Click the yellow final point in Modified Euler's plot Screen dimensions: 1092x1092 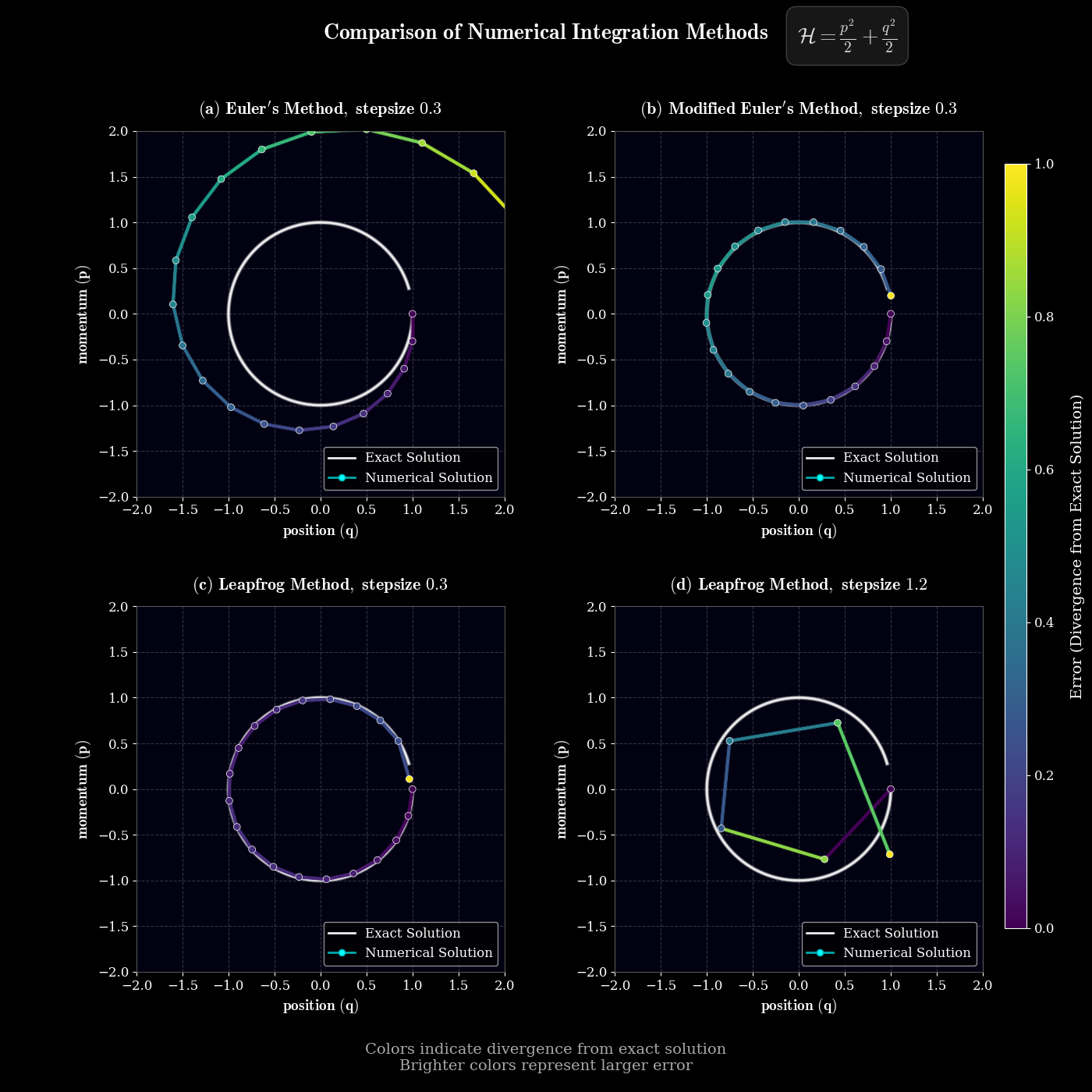click(891, 296)
